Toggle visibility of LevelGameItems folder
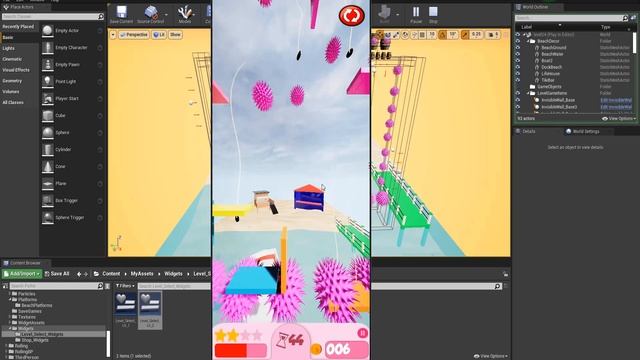Viewport: 640px width, 360px height. (518, 93)
